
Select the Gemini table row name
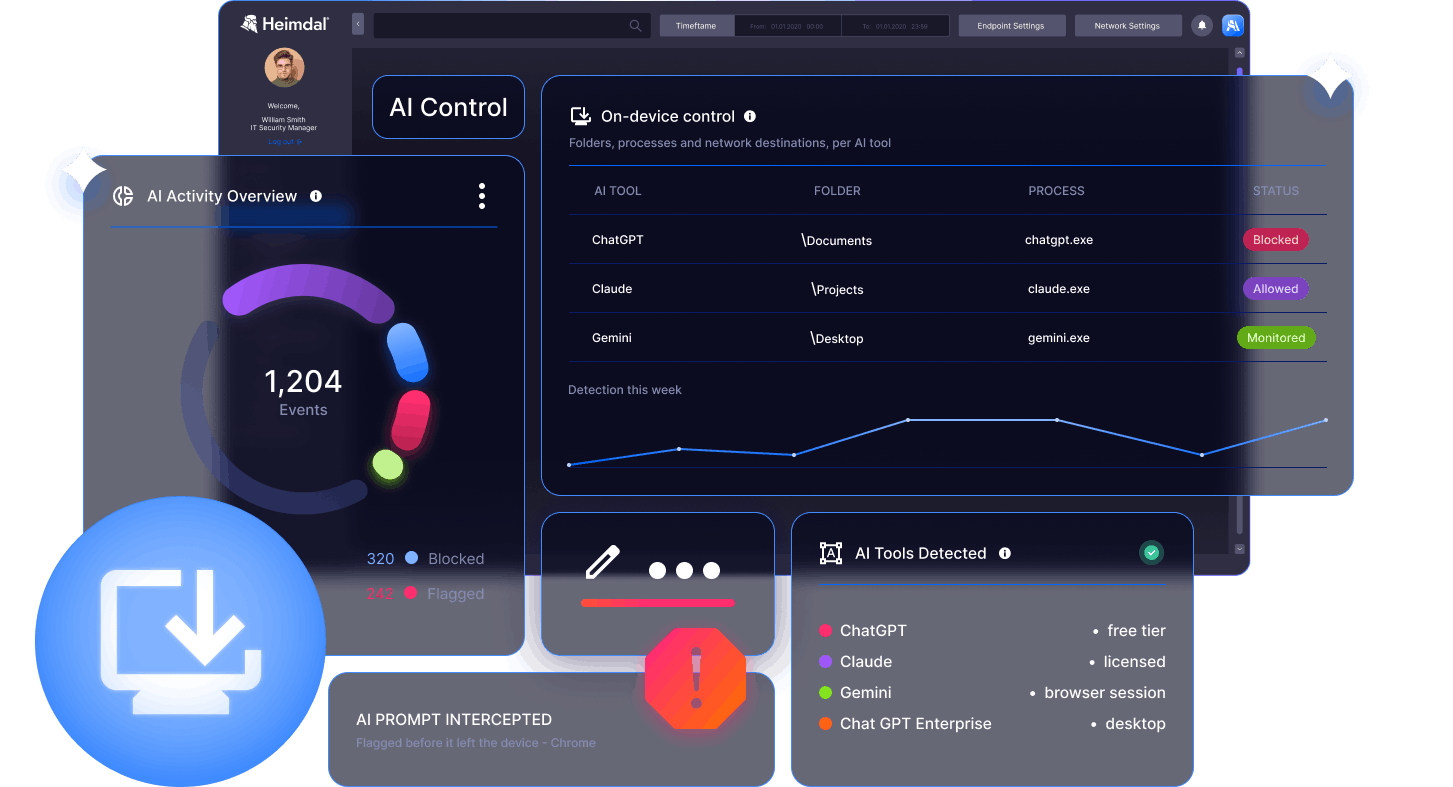tap(612, 338)
